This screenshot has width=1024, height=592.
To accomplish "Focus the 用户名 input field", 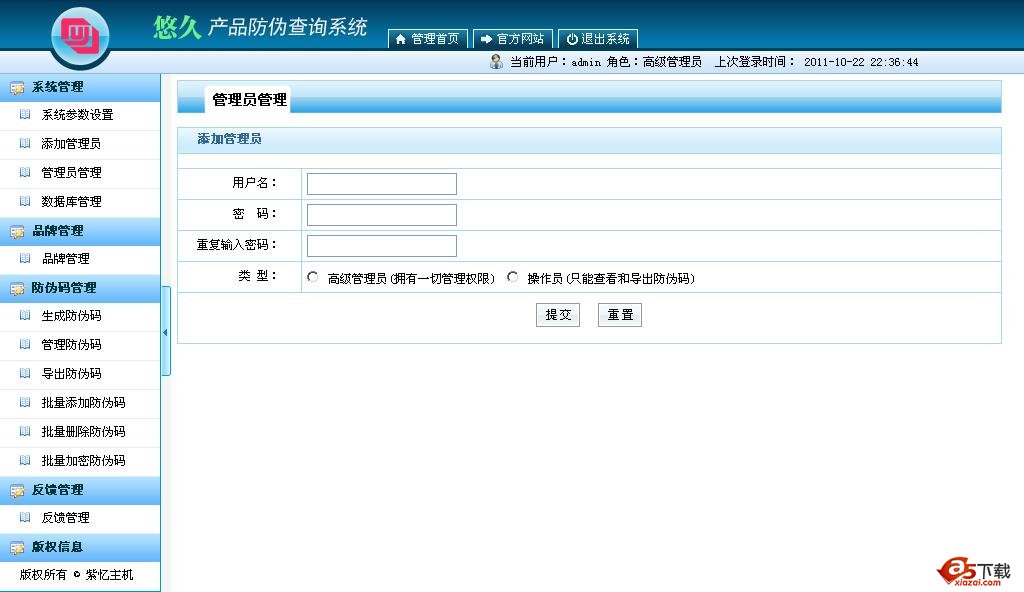I will tap(381, 184).
